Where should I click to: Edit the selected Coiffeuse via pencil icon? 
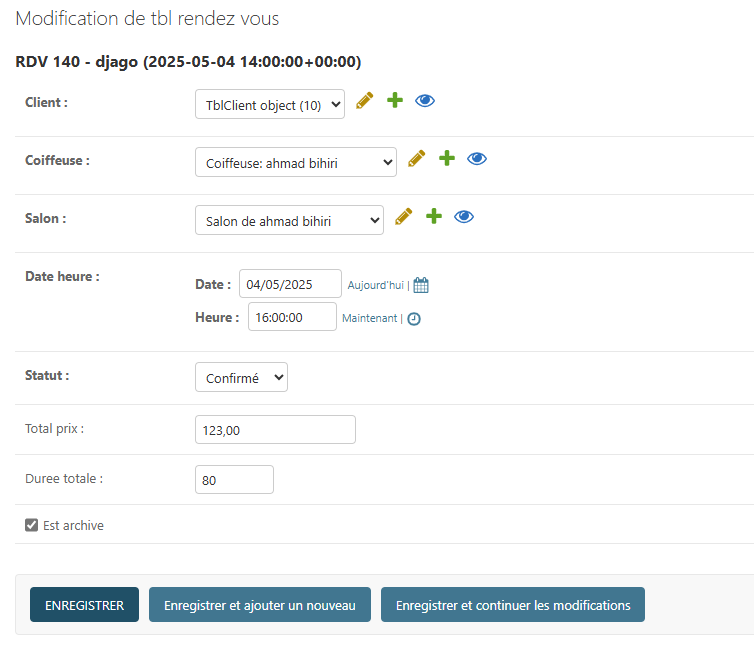pos(416,159)
